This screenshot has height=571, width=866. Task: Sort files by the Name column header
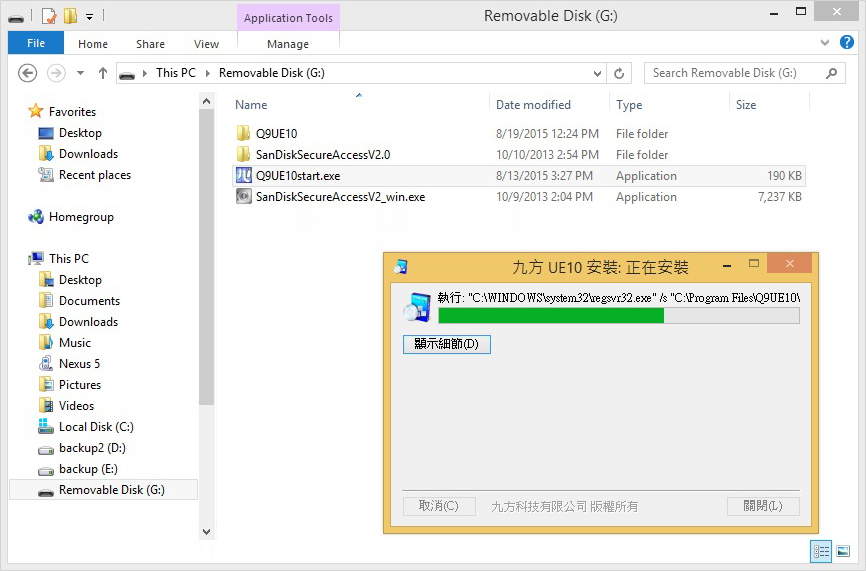pos(251,105)
